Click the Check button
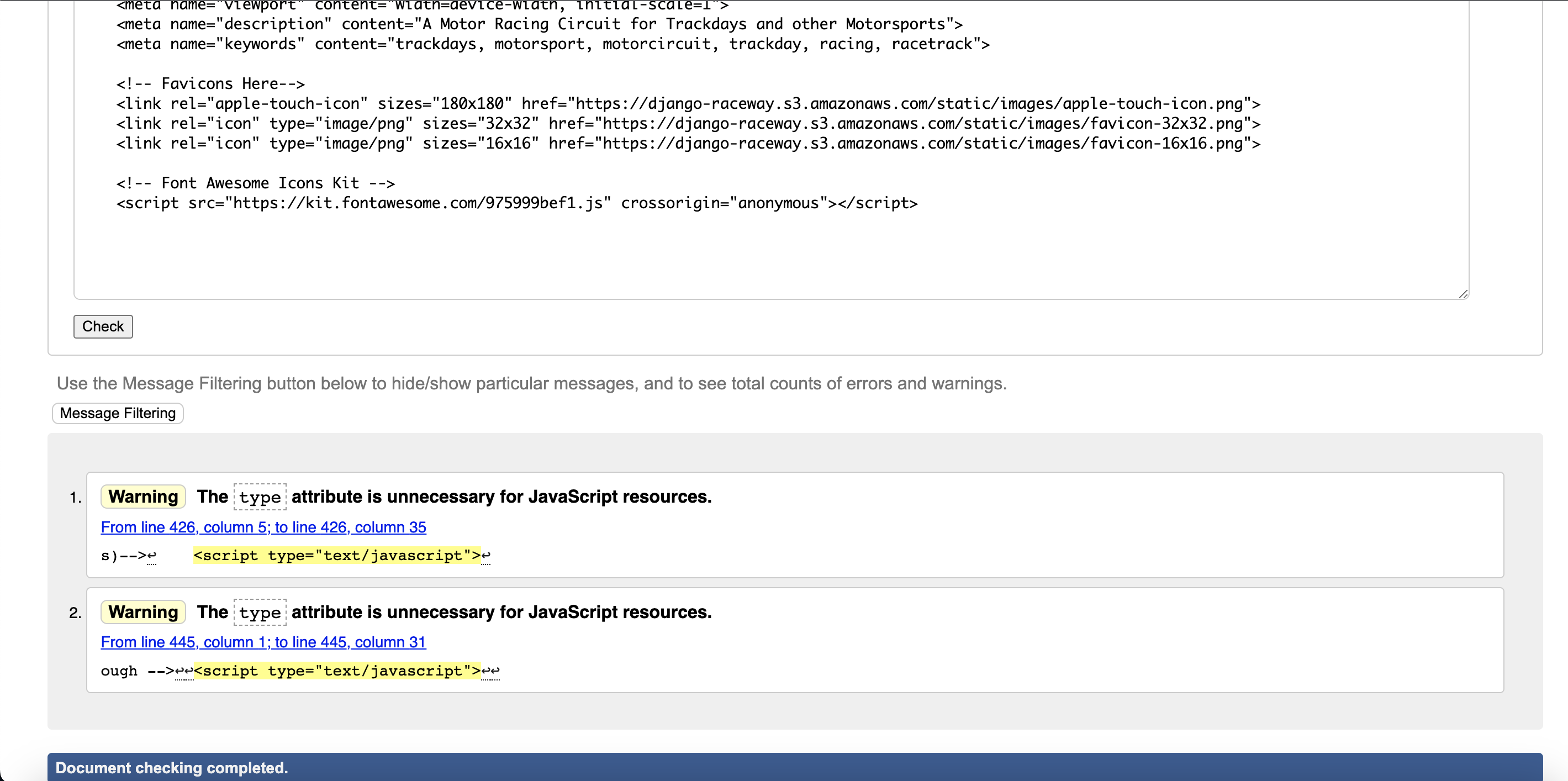 [x=103, y=326]
